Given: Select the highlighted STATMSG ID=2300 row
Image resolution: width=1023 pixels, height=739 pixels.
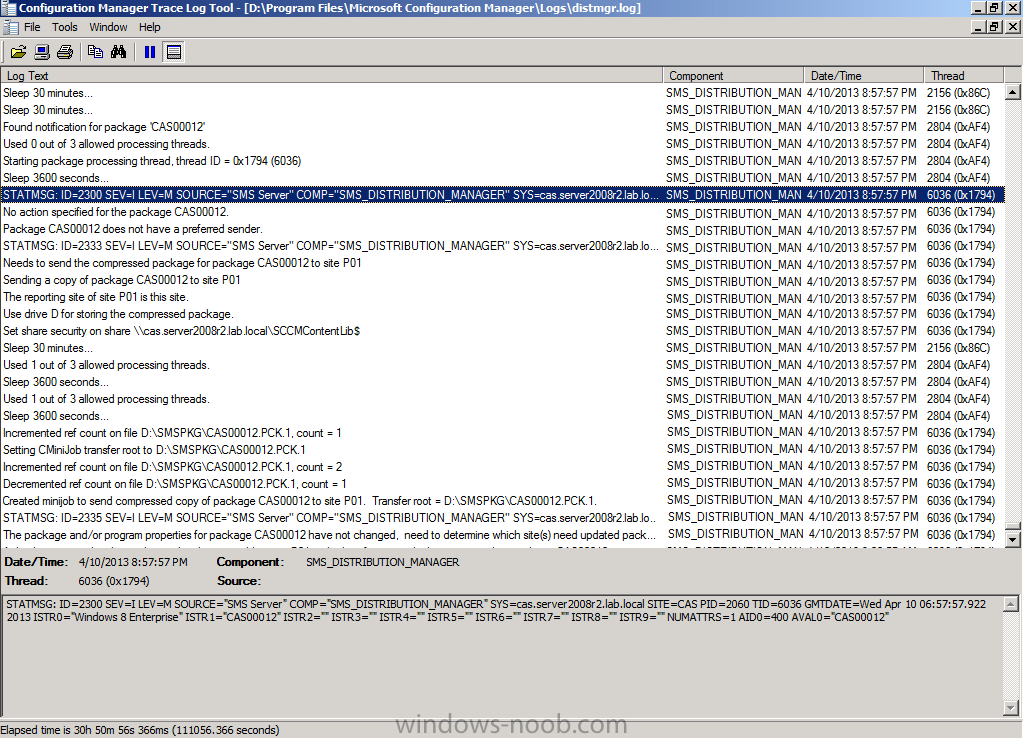Looking at the screenshot, I should click(502, 194).
